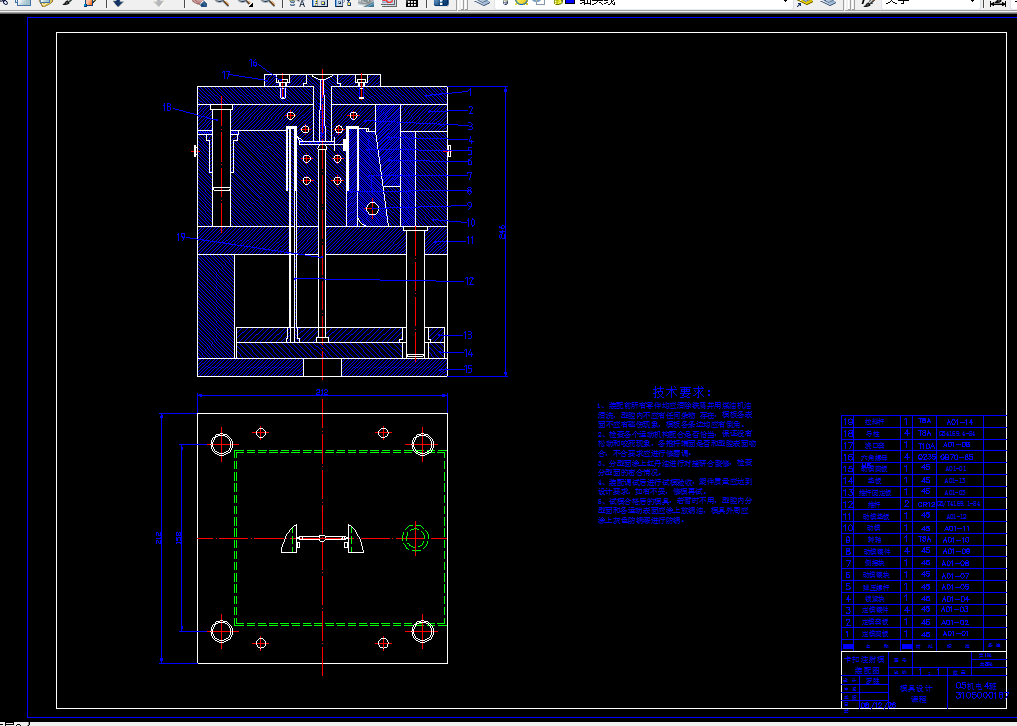Select balloon number 2 in section view
1017x726 pixels.
471,110
